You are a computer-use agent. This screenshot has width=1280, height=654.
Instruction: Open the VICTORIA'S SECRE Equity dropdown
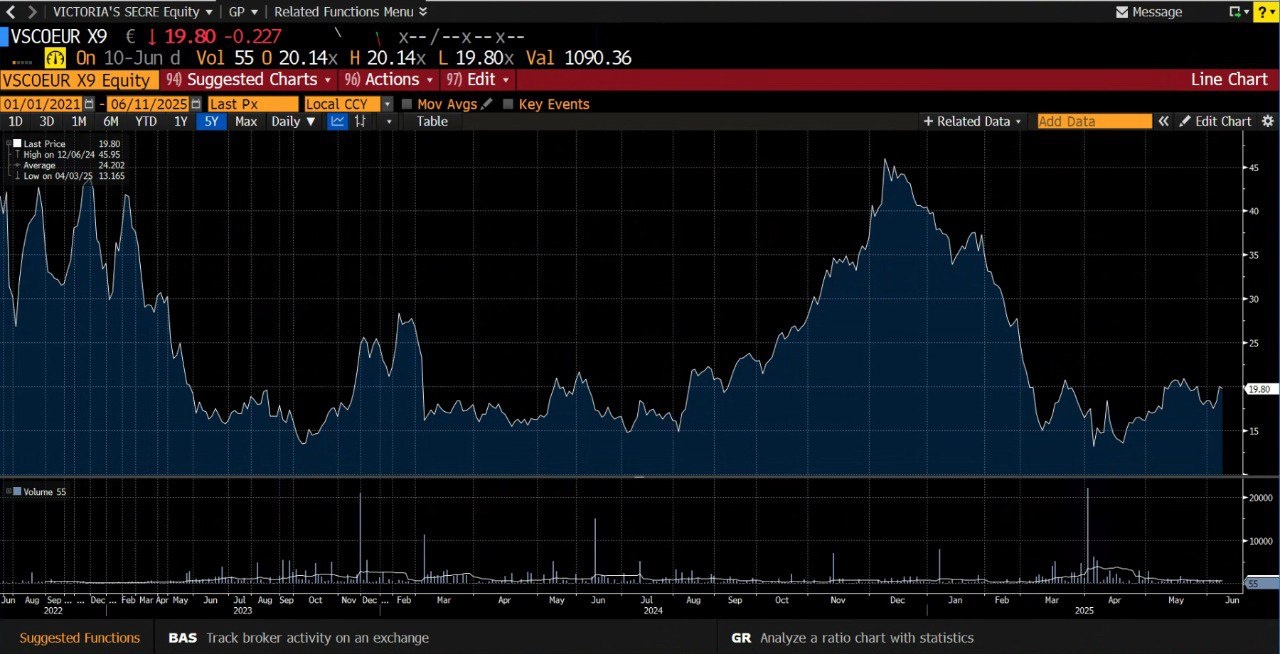point(132,12)
